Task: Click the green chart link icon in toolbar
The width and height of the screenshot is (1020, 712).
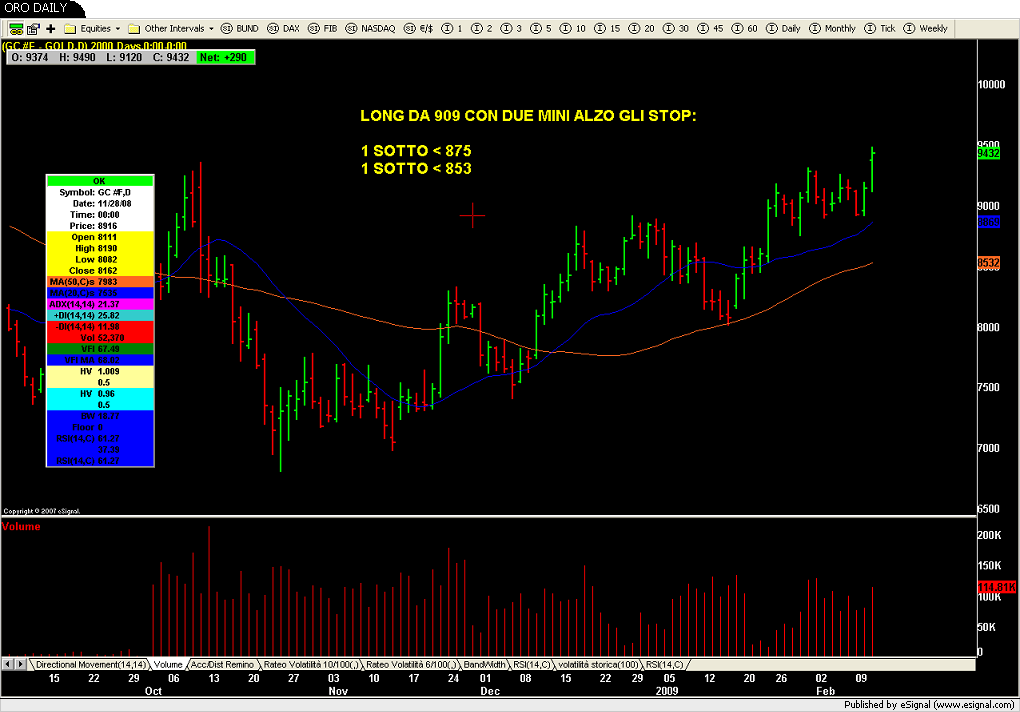Action: (15, 28)
